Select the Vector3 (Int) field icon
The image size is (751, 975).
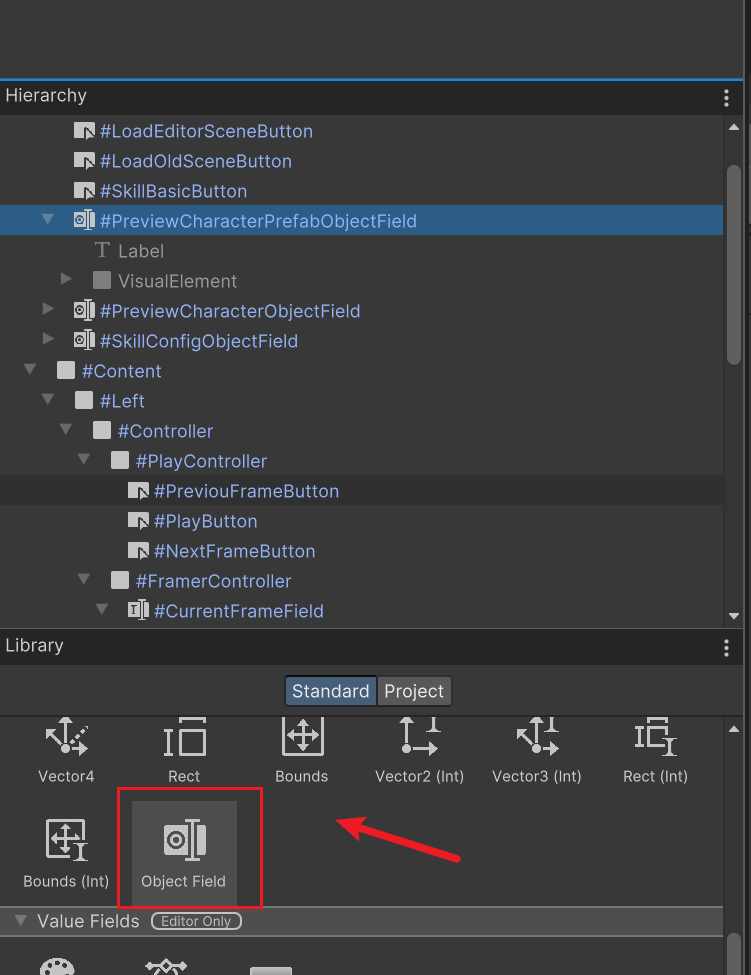click(537, 737)
